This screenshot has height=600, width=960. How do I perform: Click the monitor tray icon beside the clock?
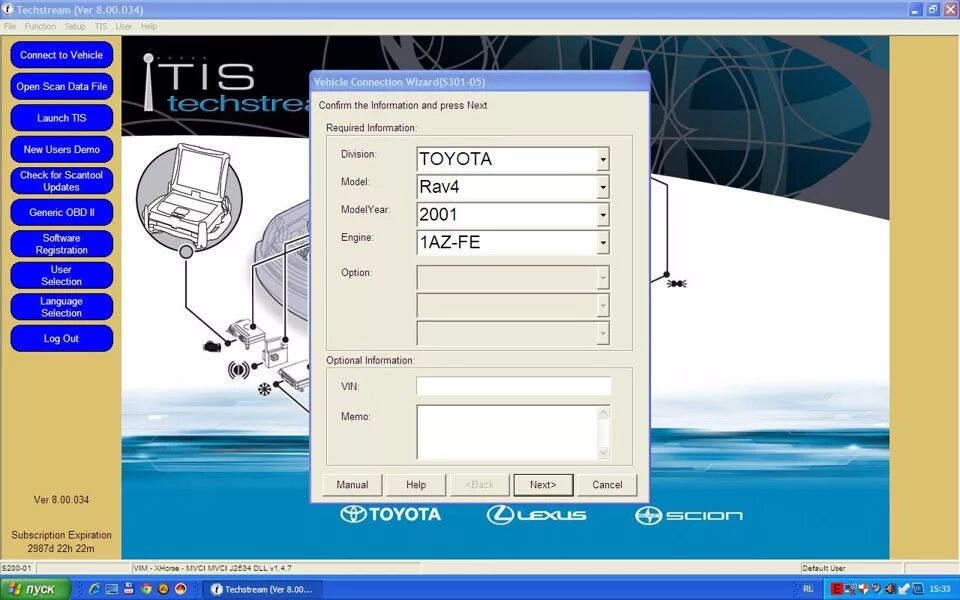pyautogui.click(x=918, y=589)
